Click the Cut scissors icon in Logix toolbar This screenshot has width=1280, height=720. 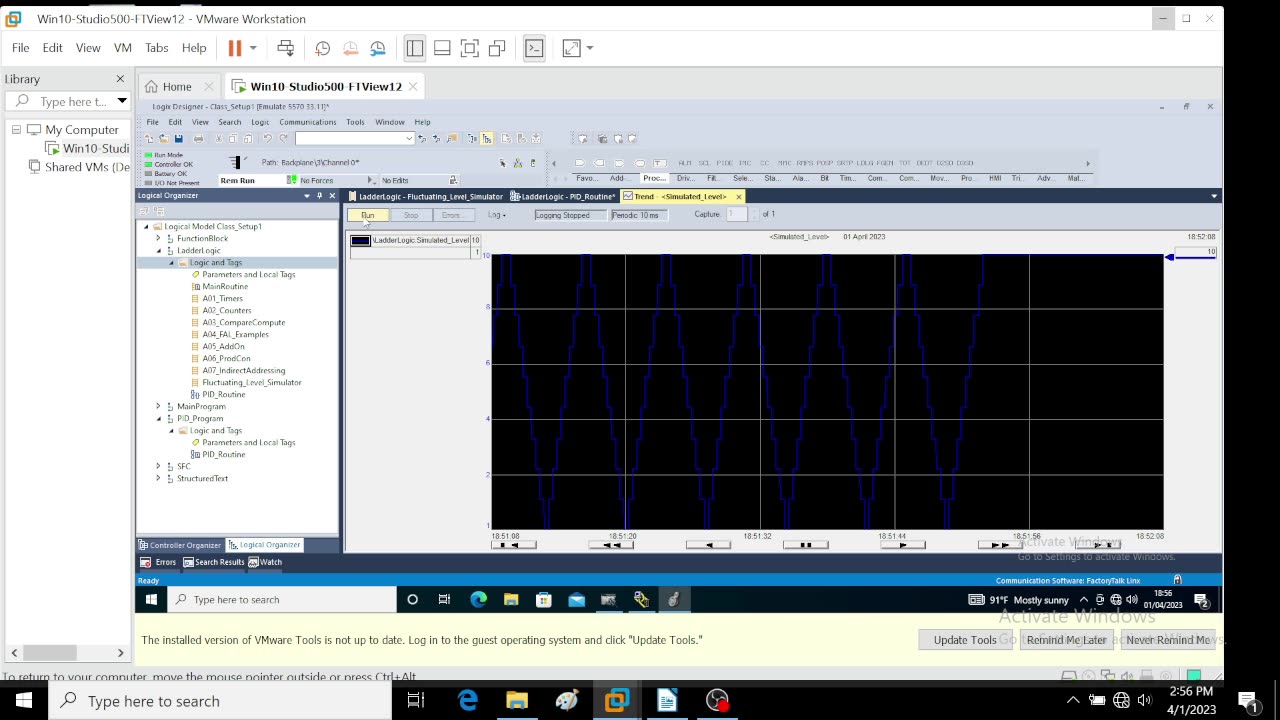[218, 138]
